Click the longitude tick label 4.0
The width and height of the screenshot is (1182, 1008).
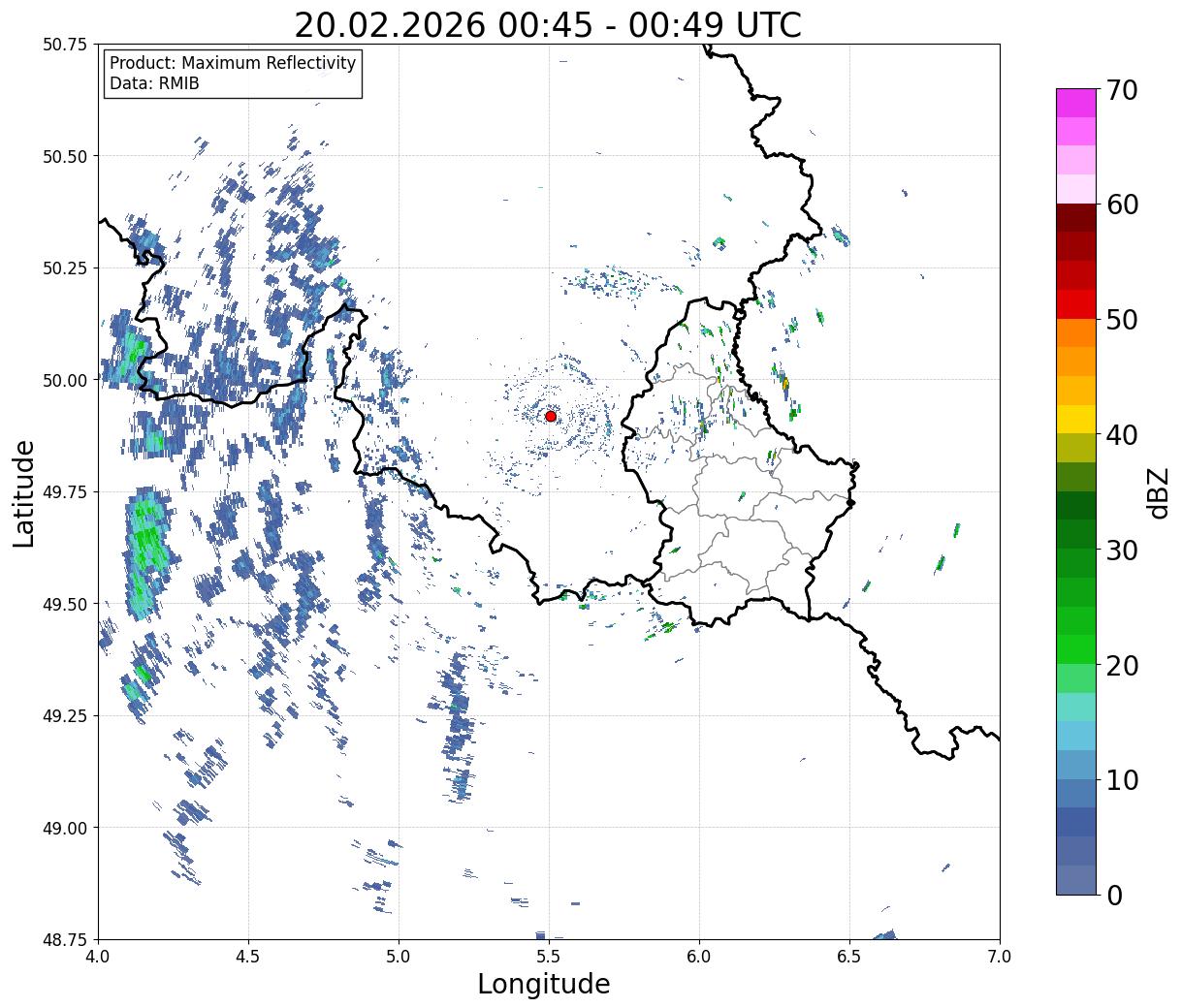pyautogui.click(x=98, y=957)
